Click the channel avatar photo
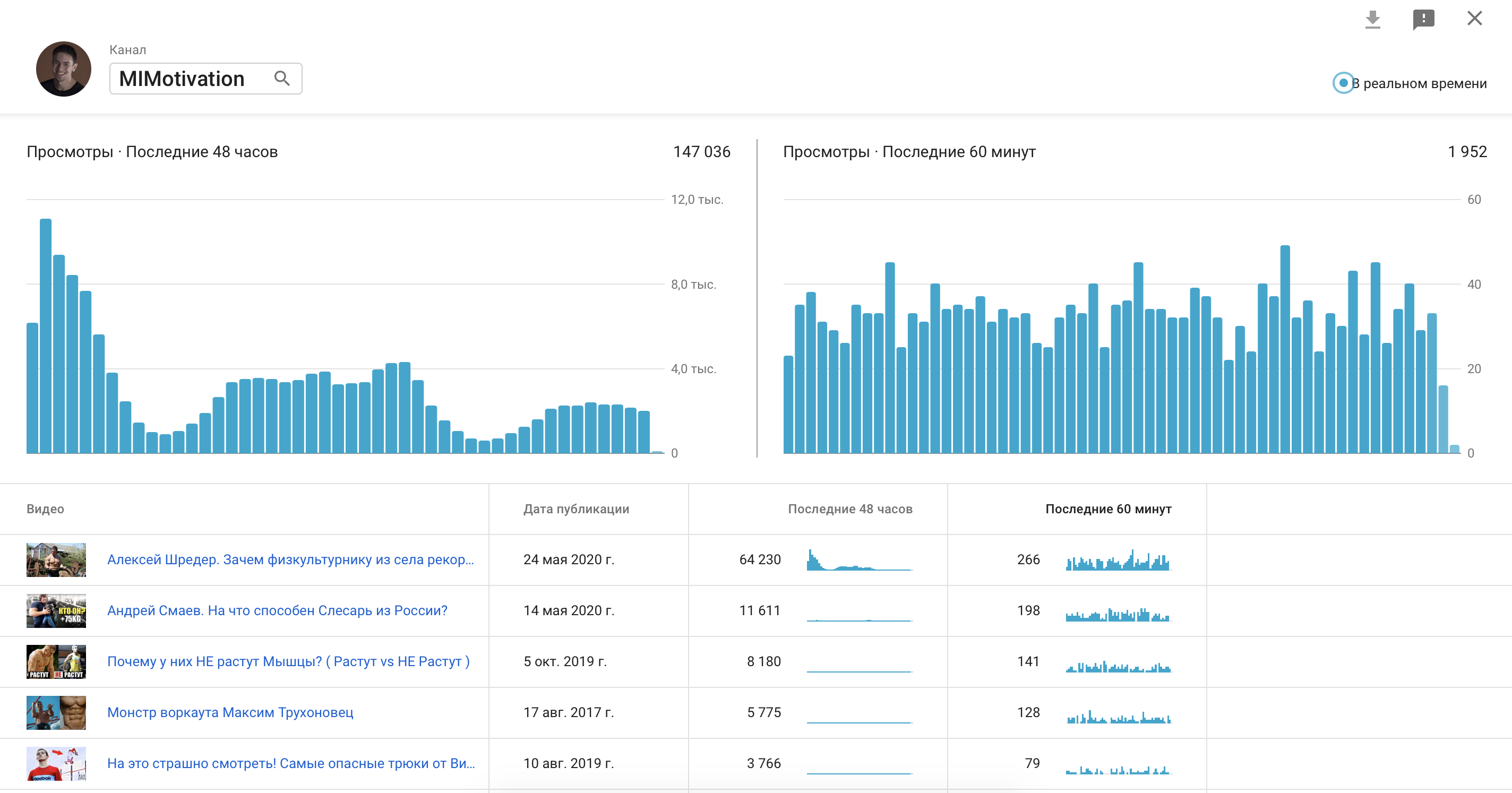1512x793 pixels. pos(63,68)
